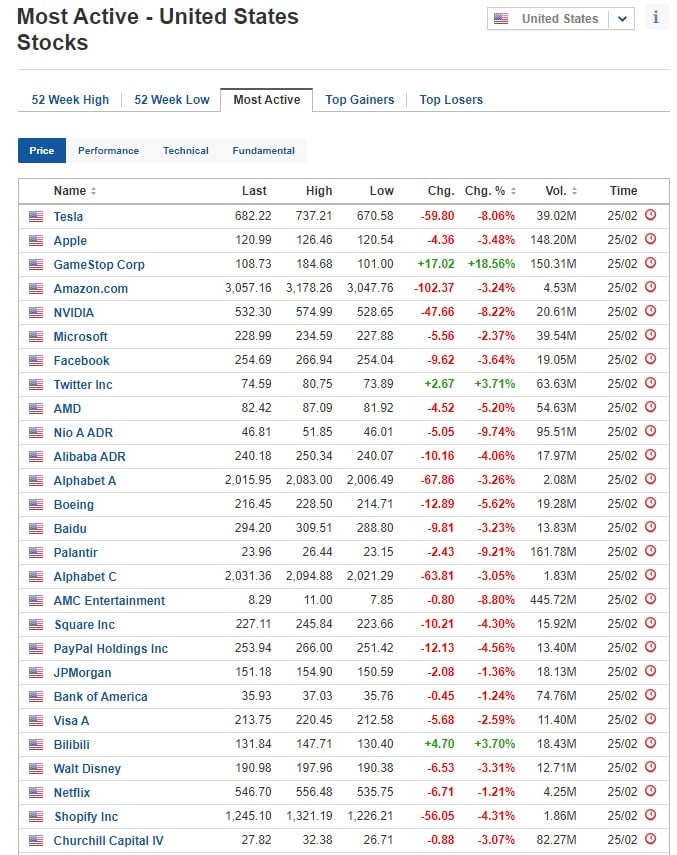Viewport: 677px width, 855px height.
Task: Click the clock icon in NVIDIA row
Action: pyautogui.click(x=650, y=311)
